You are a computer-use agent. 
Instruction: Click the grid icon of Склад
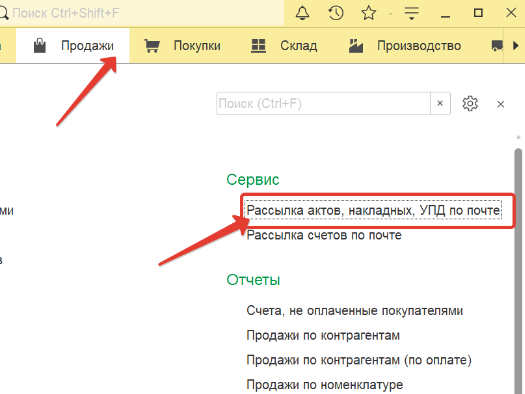pos(258,46)
